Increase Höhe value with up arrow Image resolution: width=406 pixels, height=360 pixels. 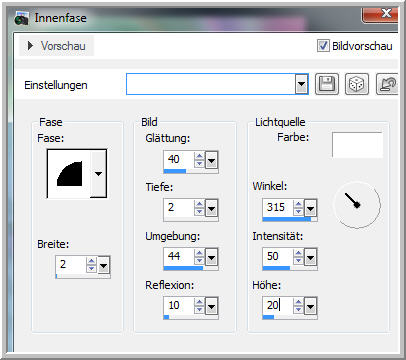[x=298, y=302]
